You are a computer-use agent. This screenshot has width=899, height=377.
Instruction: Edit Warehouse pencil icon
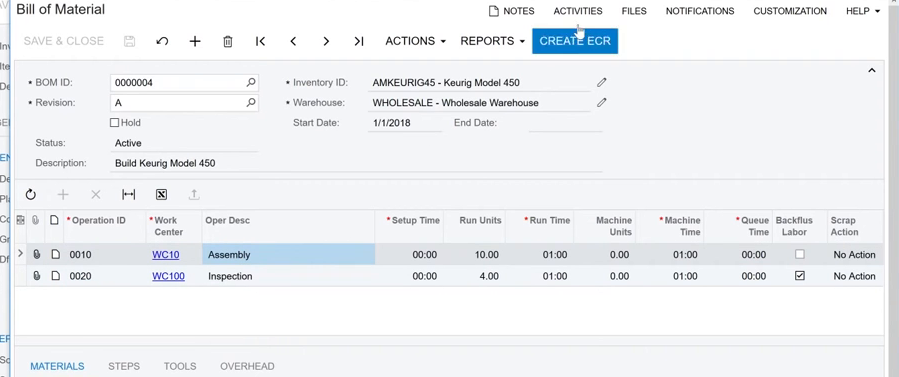click(x=601, y=103)
